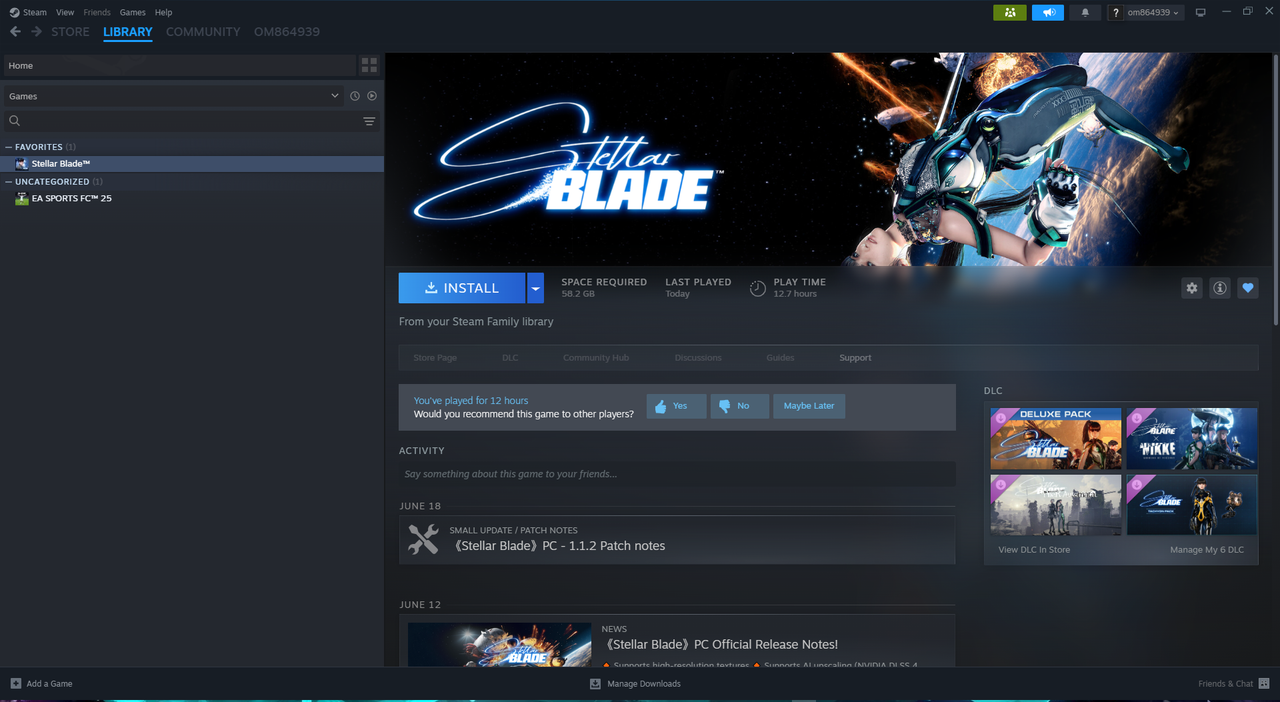Choose Maybe Later for recommendation
The width and height of the screenshot is (1280, 702).
(x=809, y=406)
